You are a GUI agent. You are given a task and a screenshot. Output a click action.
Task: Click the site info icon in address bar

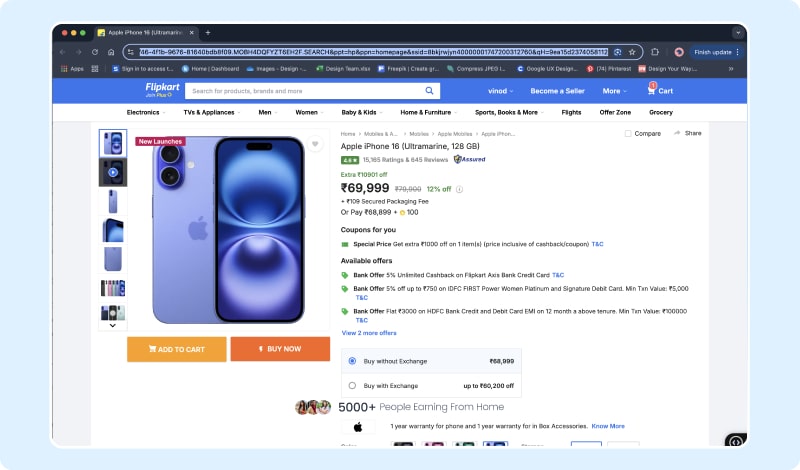tap(131, 52)
